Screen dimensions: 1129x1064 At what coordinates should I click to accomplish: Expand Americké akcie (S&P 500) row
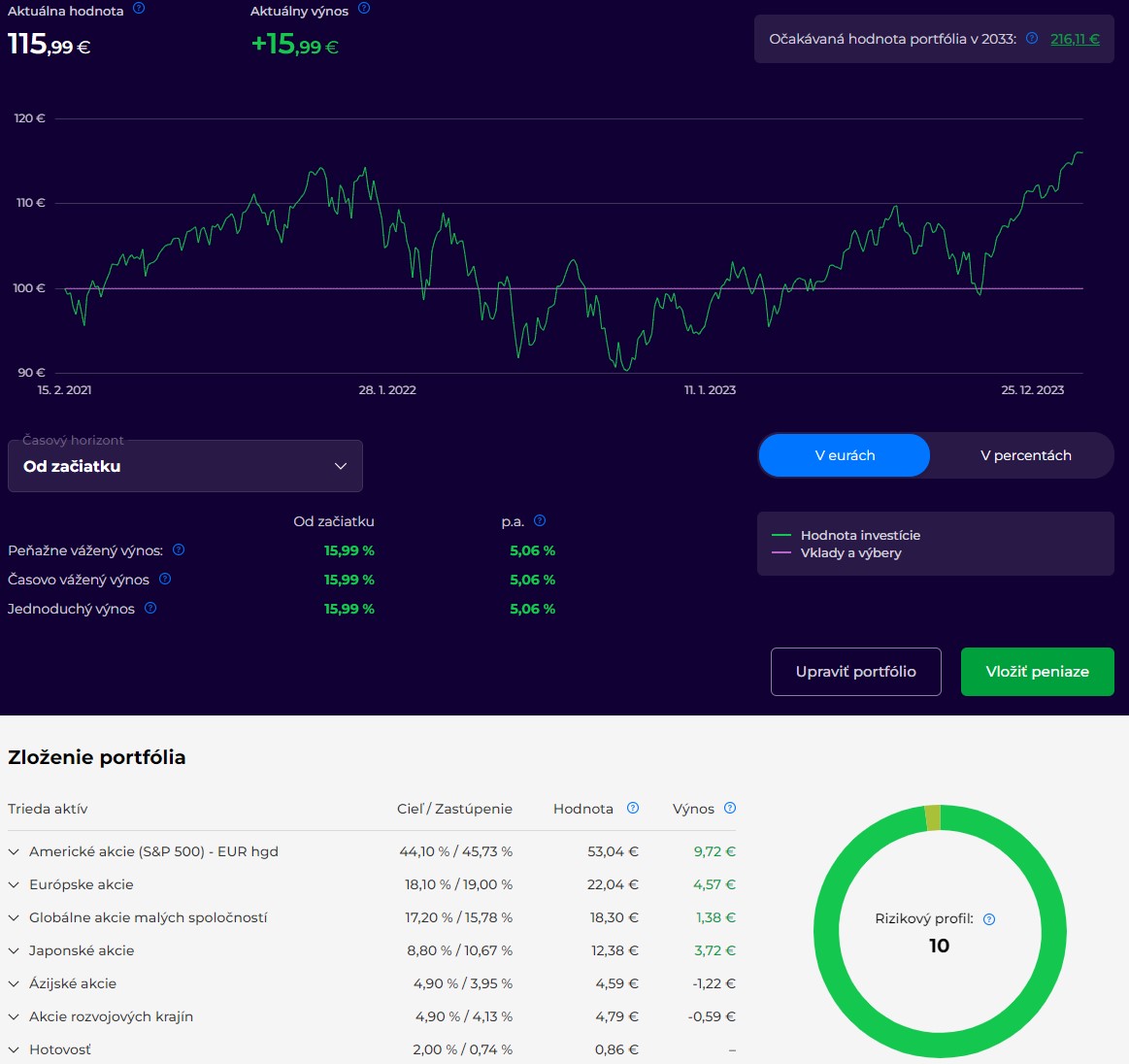tap(14, 851)
